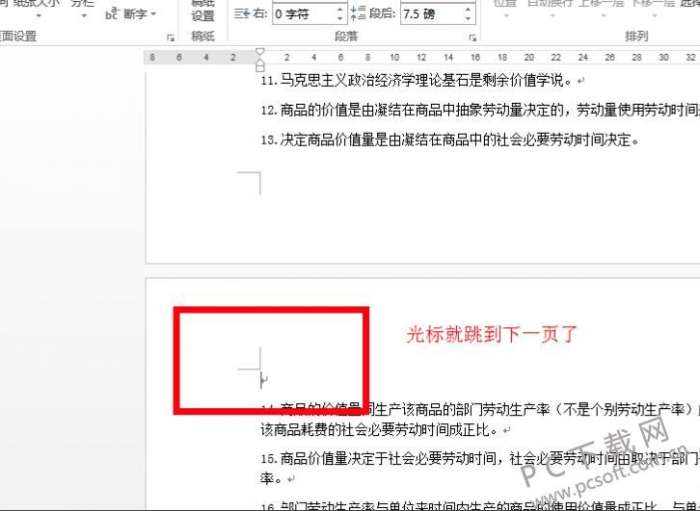Click the 排列 group label in the ribbon
The height and width of the screenshot is (511, 700).
click(636, 36)
